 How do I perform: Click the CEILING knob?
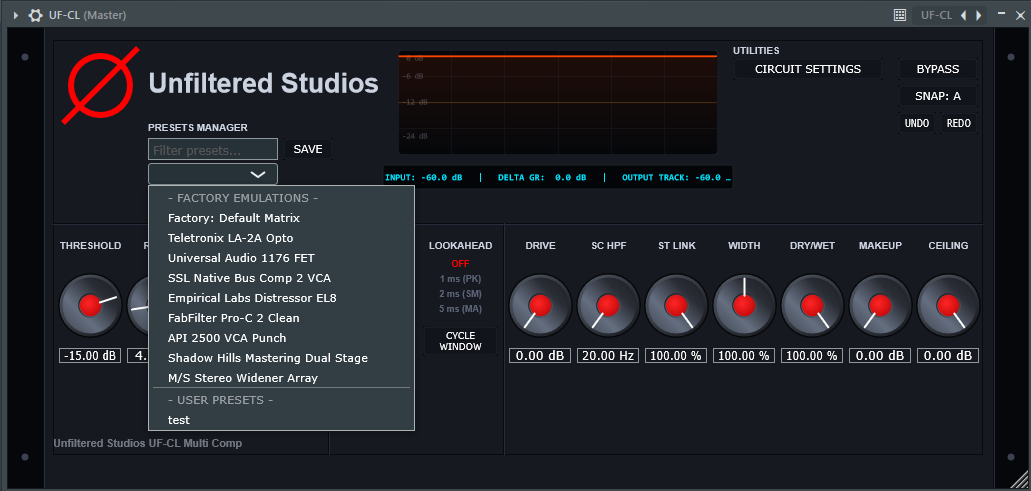[948, 306]
